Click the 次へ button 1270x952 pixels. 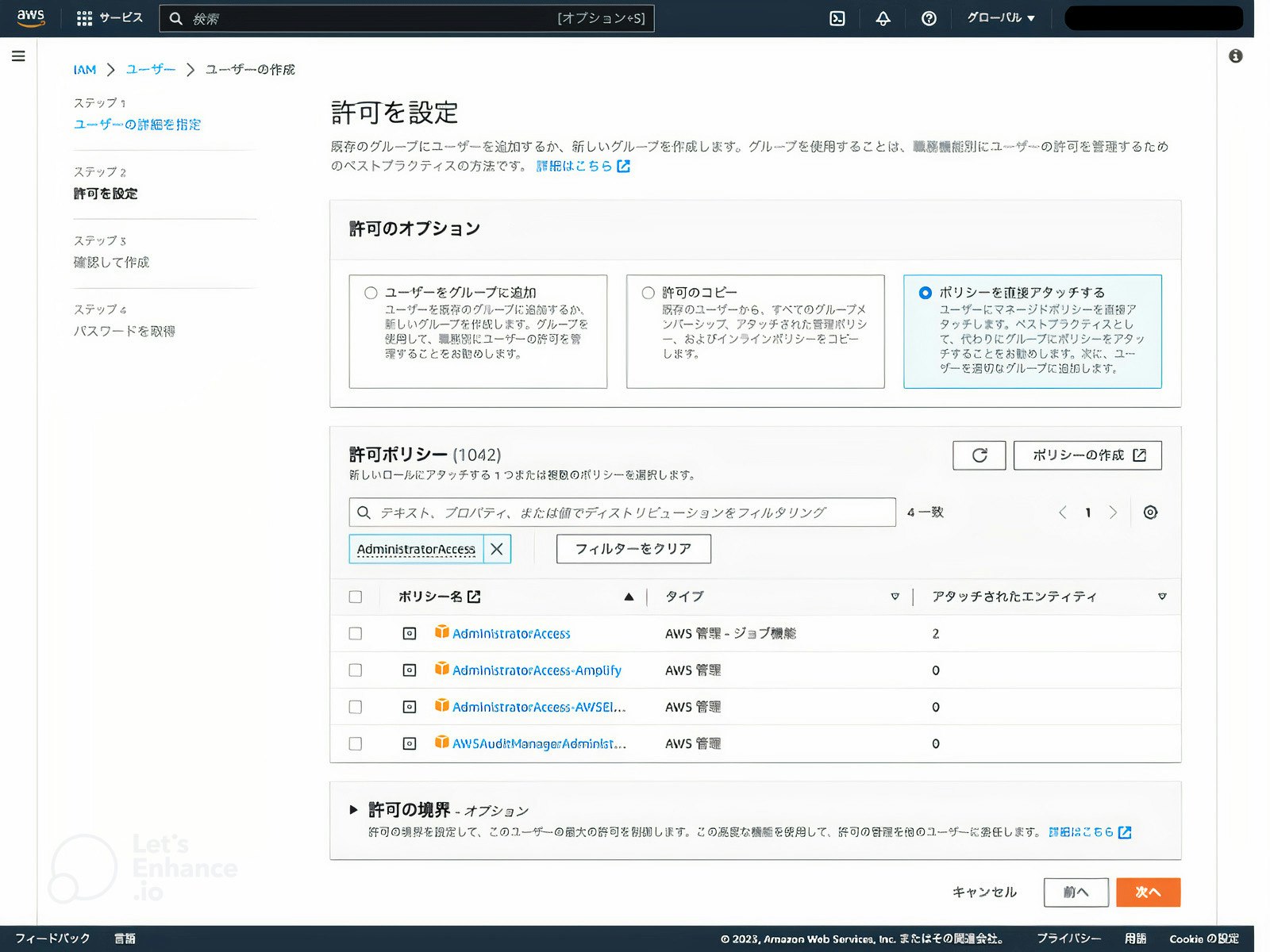coord(1148,892)
